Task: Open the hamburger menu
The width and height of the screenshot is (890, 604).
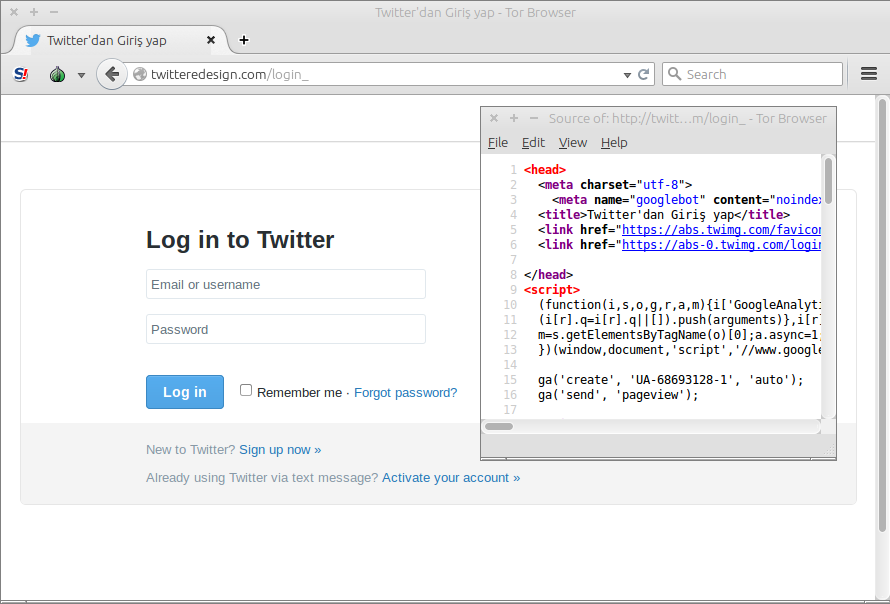Action: click(x=869, y=74)
